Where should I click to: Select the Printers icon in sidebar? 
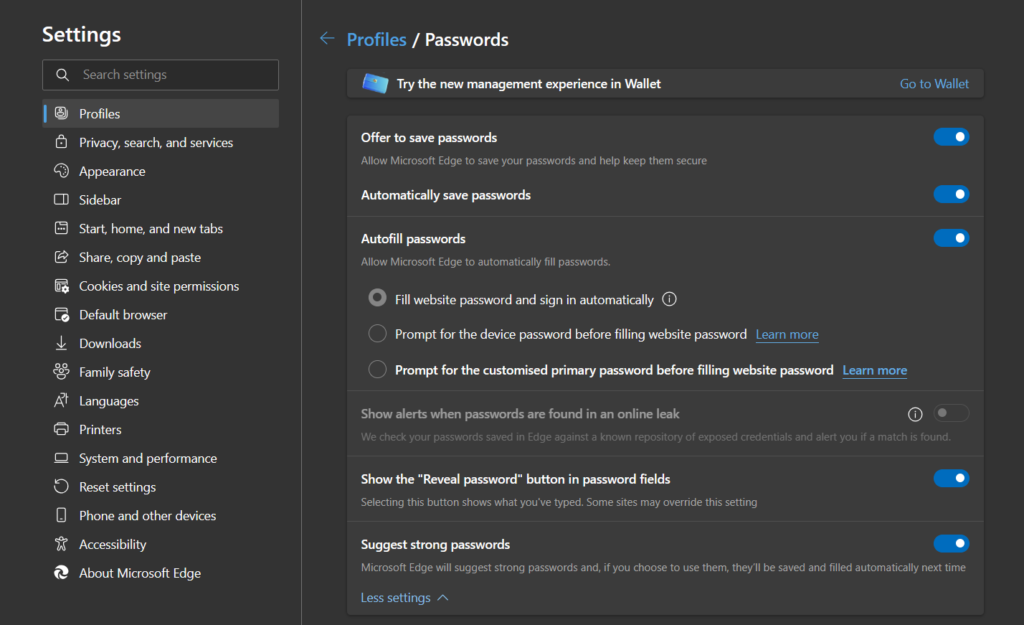click(x=61, y=429)
